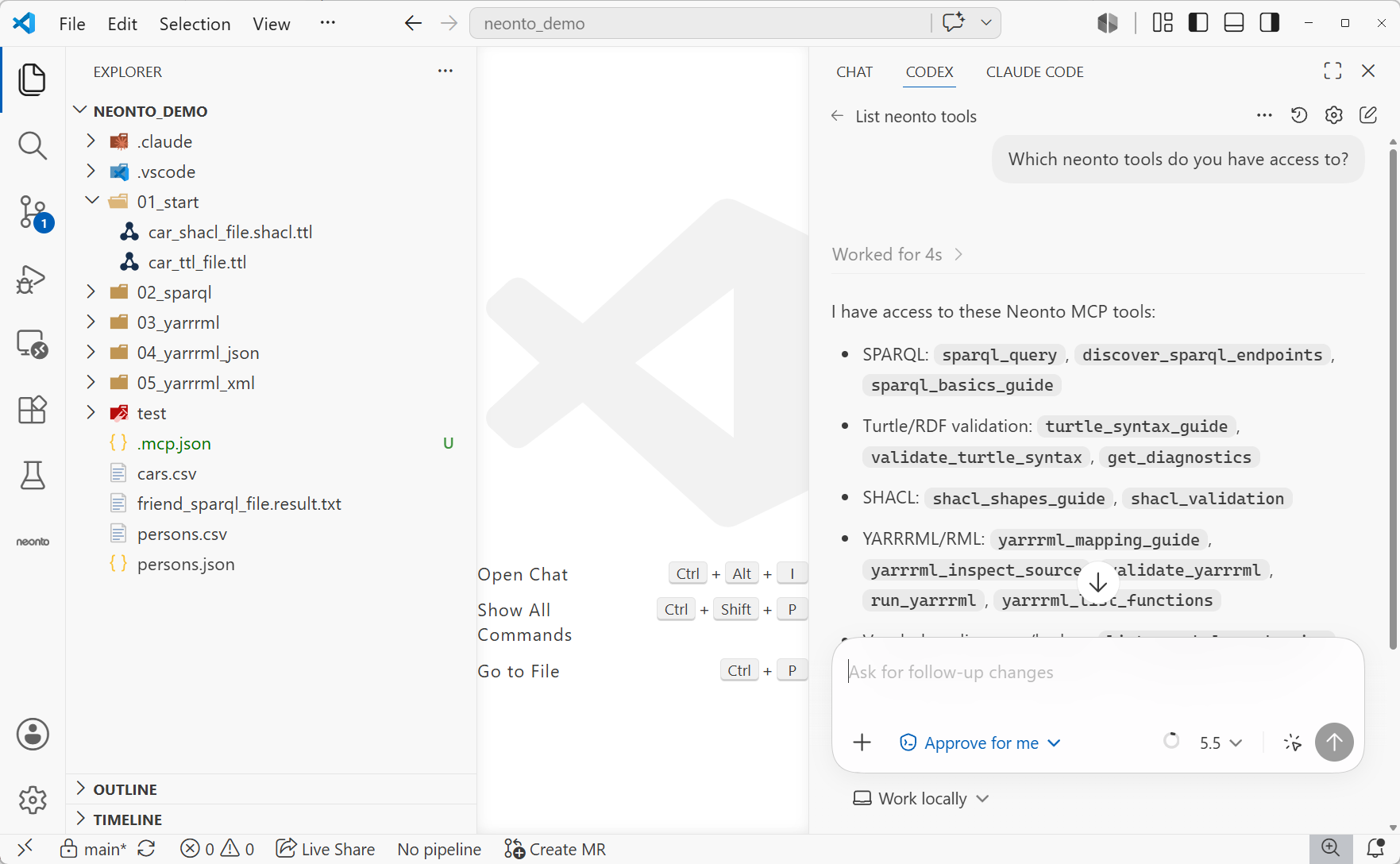Open the Edit menu
Screen dimensions: 1400x864
tap(122, 24)
